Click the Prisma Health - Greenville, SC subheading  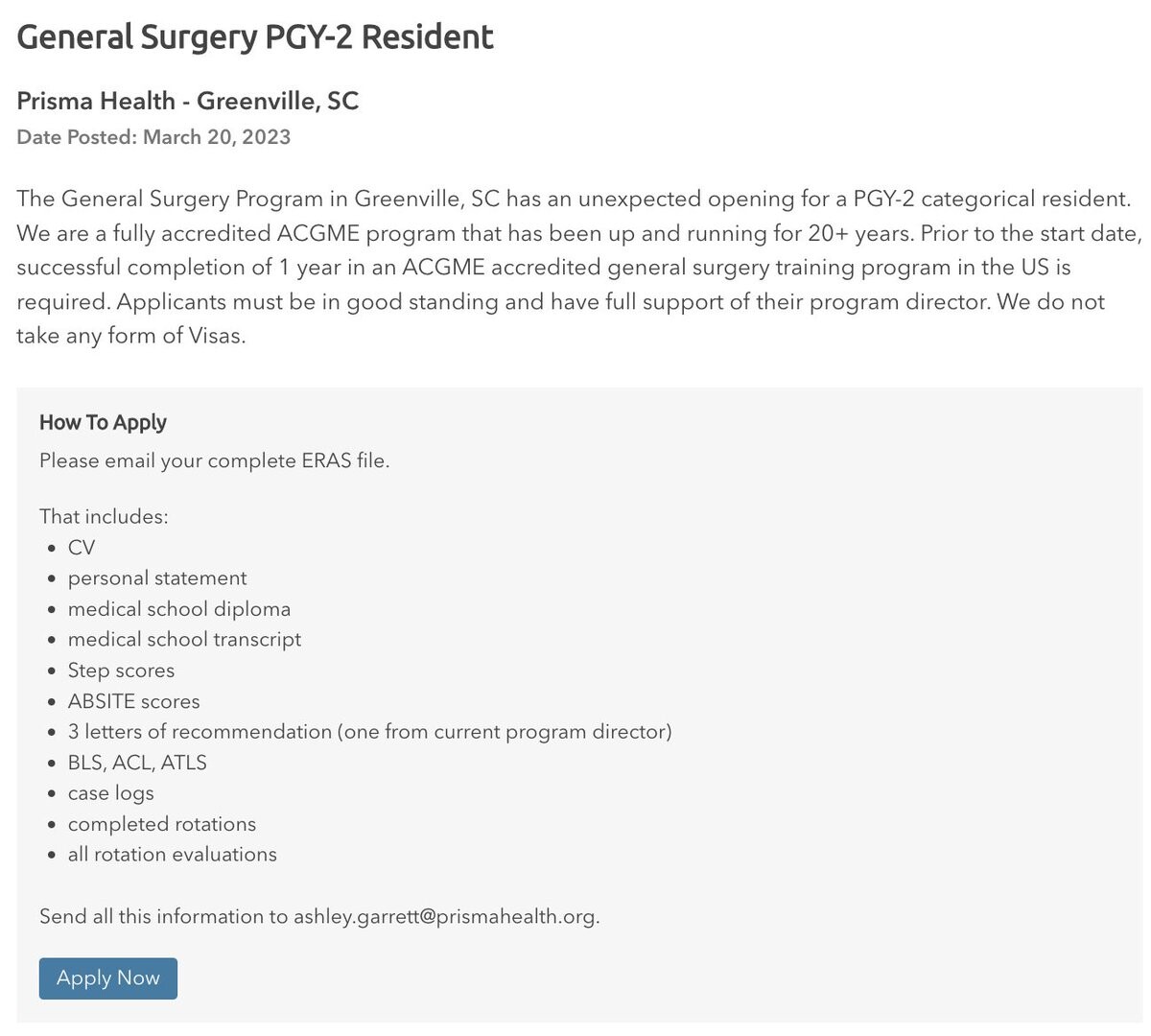pos(188,101)
